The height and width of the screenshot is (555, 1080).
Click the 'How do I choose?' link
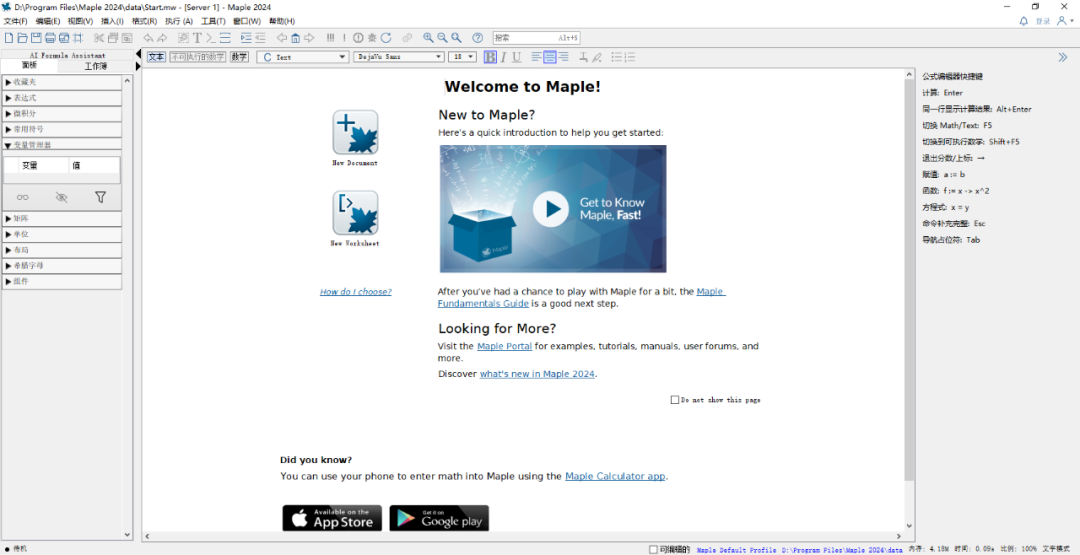pos(355,292)
